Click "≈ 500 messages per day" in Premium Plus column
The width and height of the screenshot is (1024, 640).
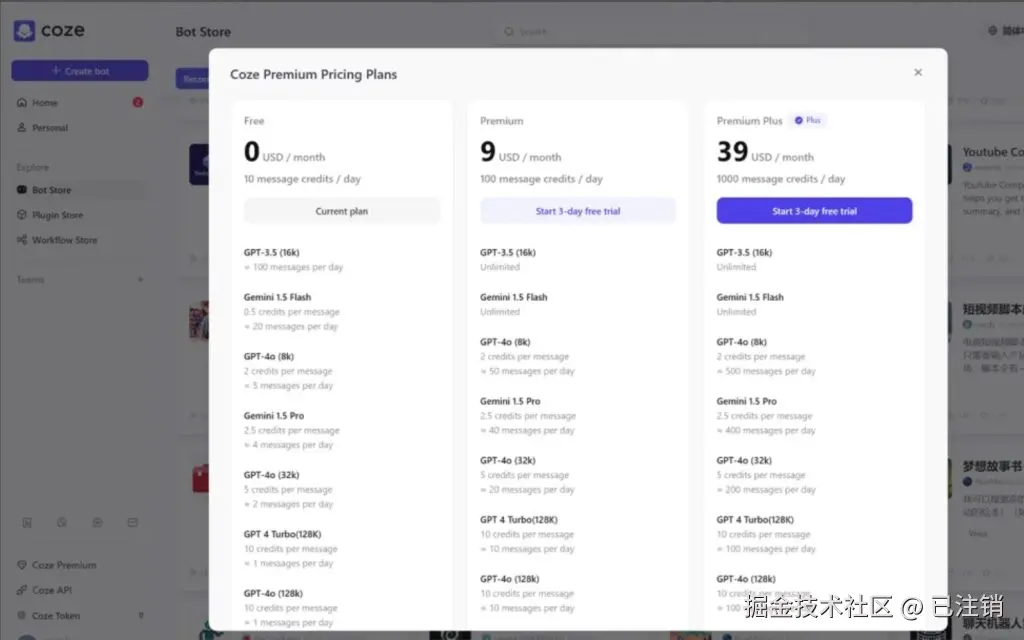[766, 371]
